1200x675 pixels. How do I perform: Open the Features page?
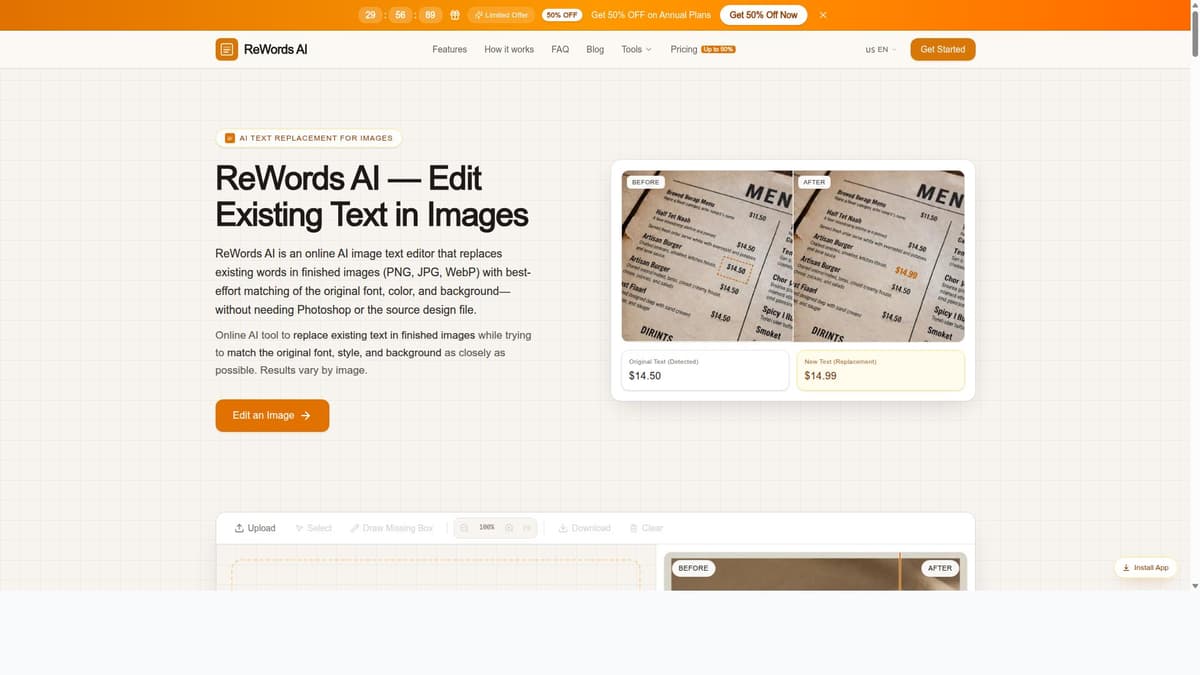point(449,49)
